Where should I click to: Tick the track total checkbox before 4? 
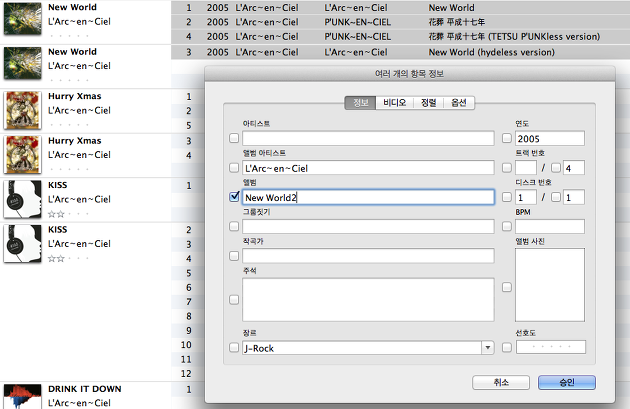(x=556, y=168)
